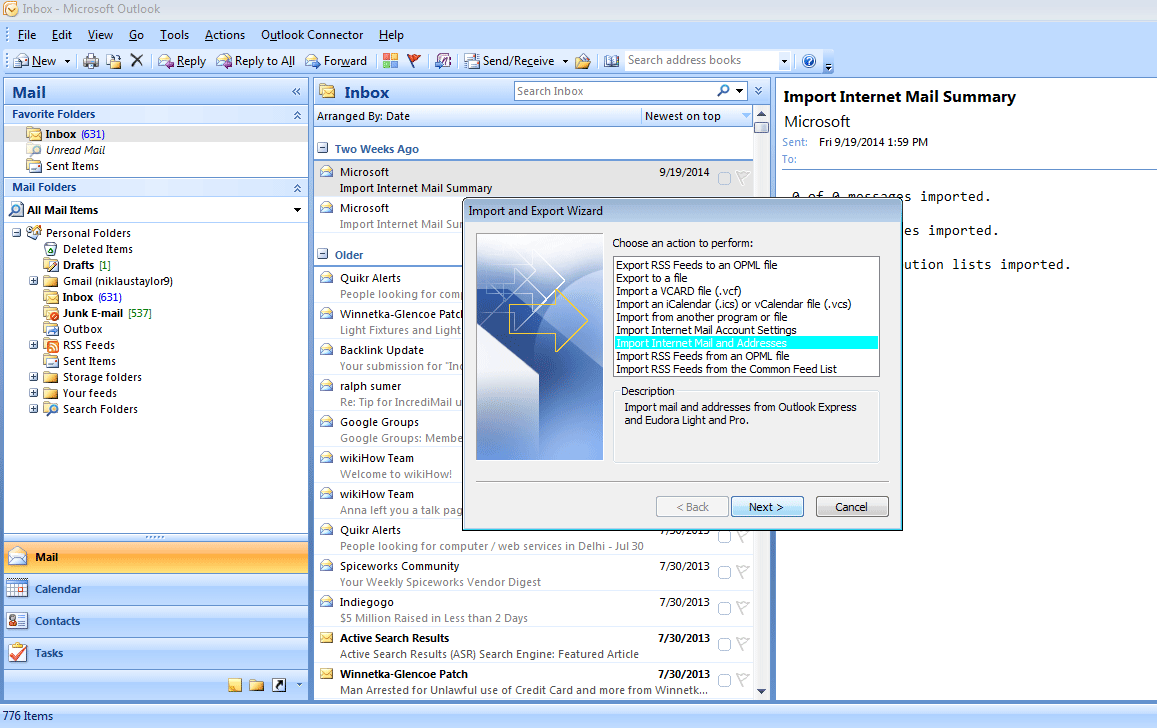The width and height of the screenshot is (1157, 728).
Task: Open the Tools menu
Action: [x=174, y=35]
